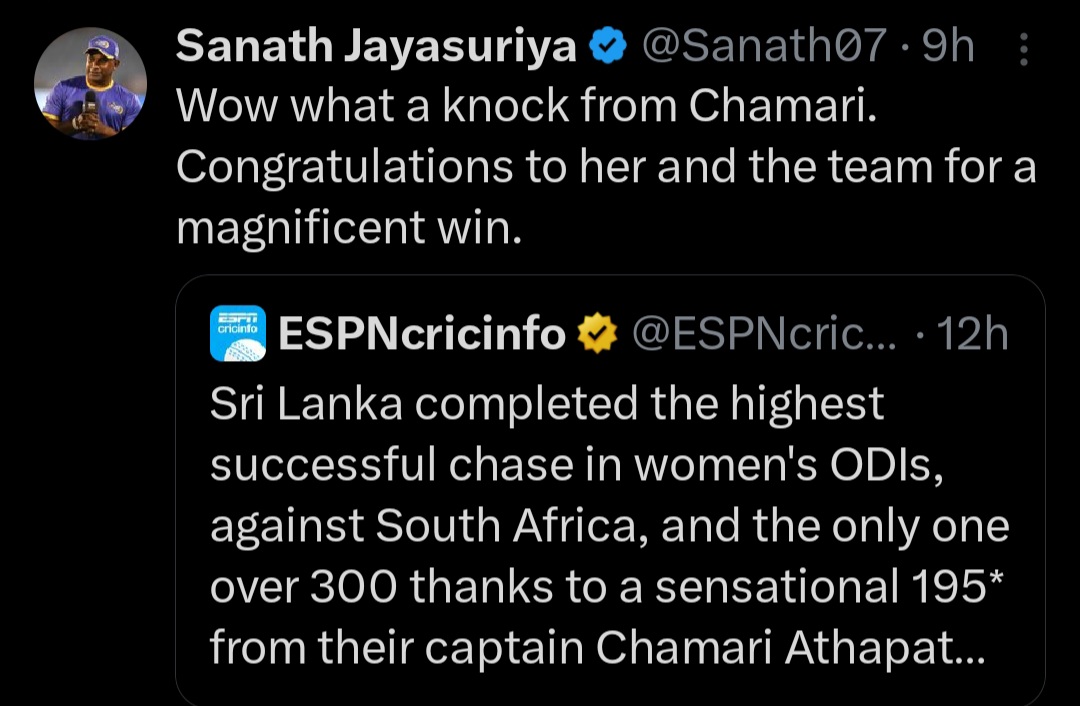Click the "magnificent win." text
This screenshot has height=706, width=1080.
349,229
